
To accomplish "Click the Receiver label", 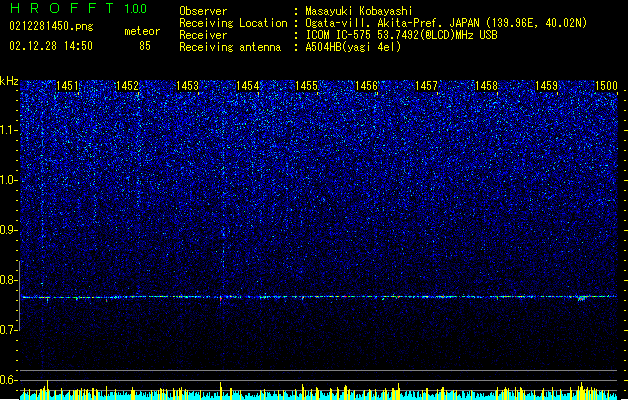I will [203, 35].
